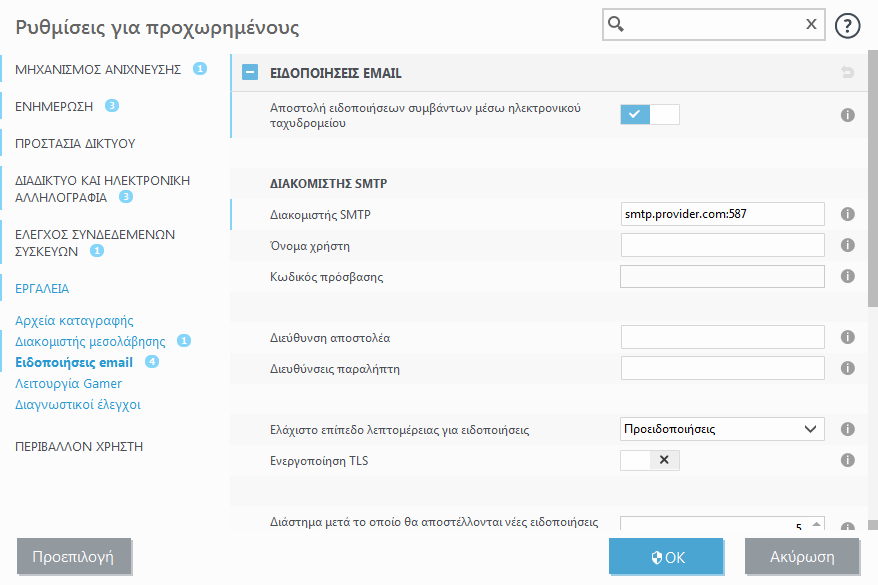Show info for Διεύθυνση αποστολέα

pos(847,337)
